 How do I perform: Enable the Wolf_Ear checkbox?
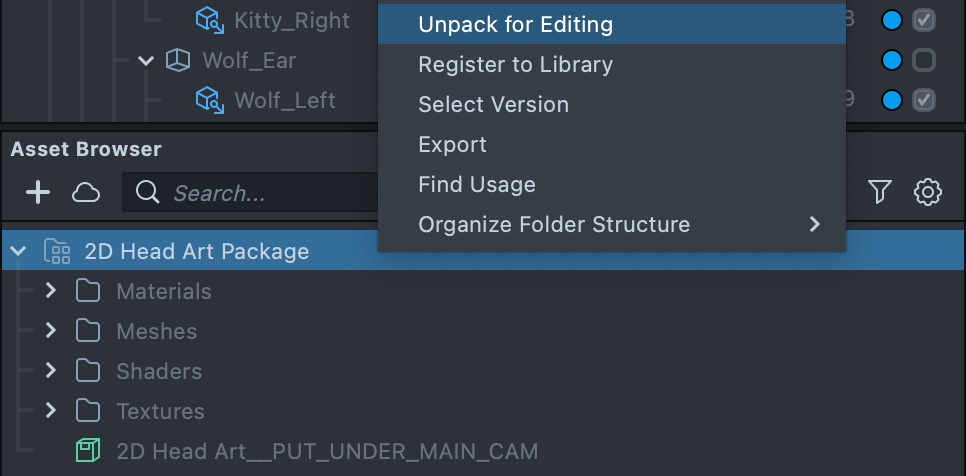(924, 61)
